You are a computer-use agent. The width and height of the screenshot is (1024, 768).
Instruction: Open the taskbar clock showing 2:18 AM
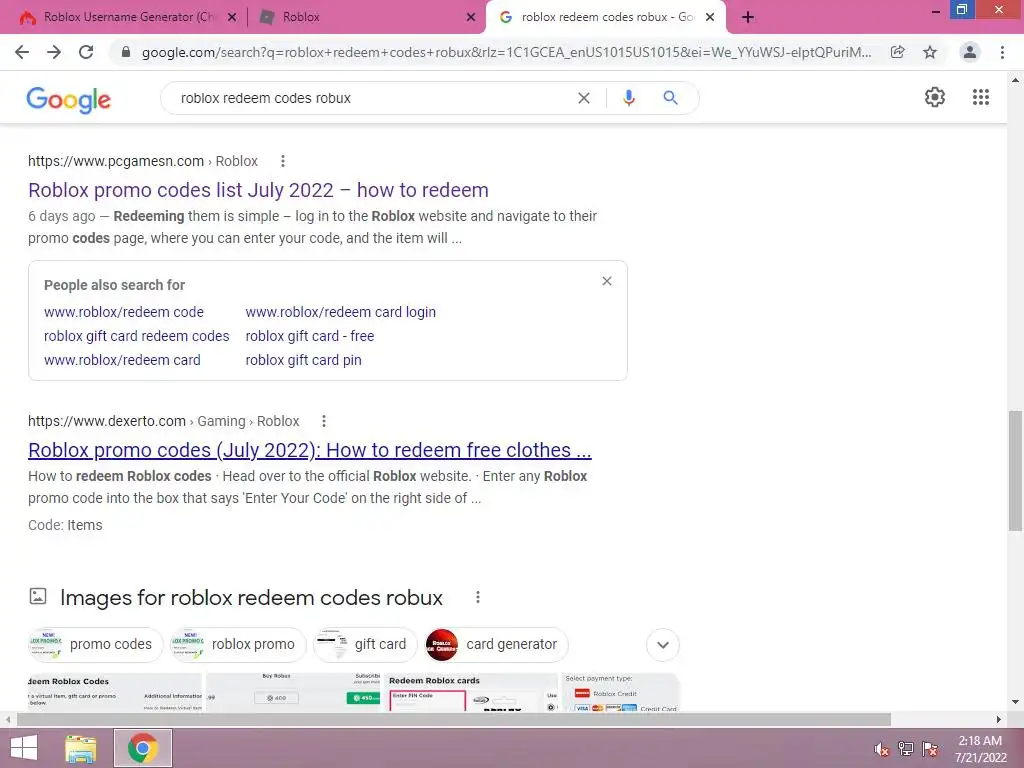[x=980, y=749]
